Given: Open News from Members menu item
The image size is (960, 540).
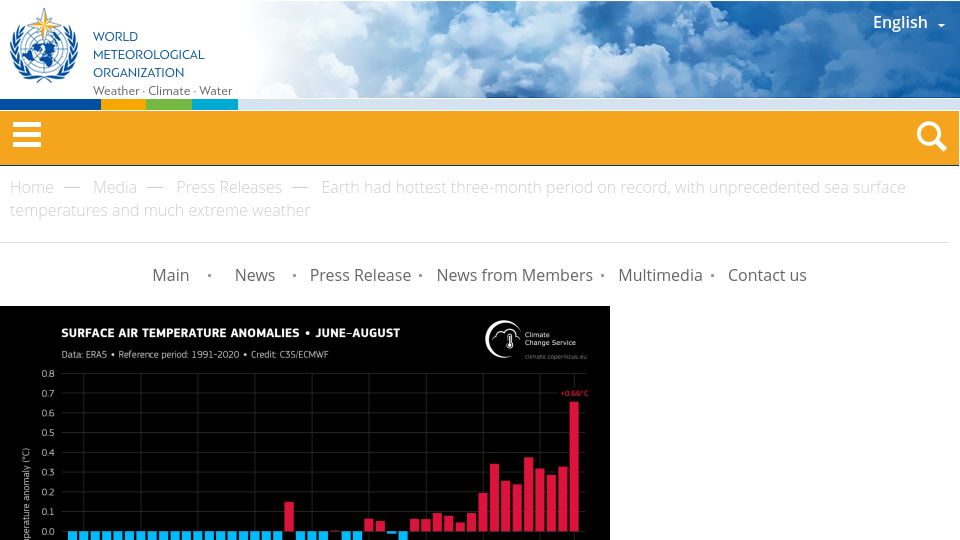Looking at the screenshot, I should pos(514,276).
